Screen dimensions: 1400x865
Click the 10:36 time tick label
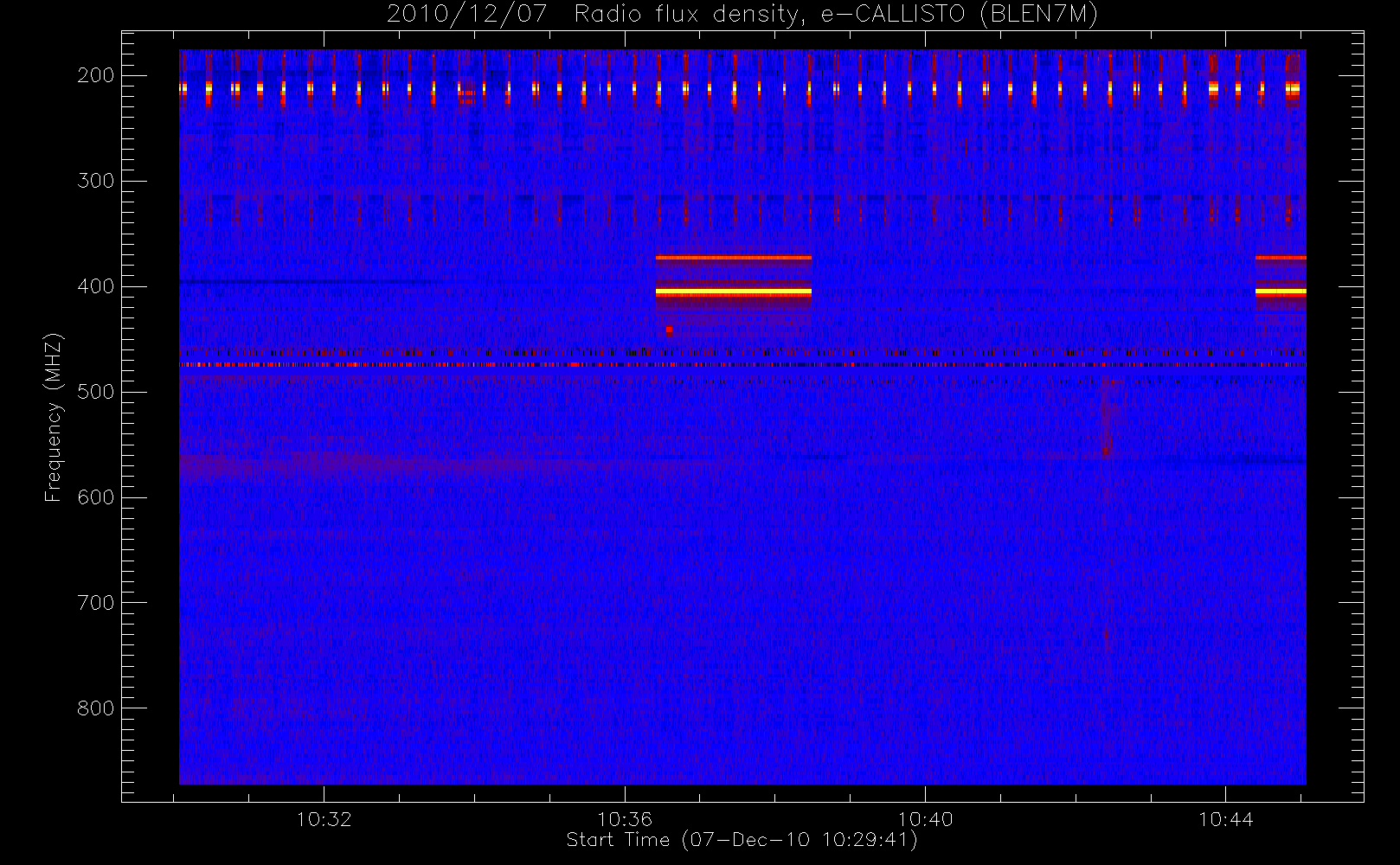click(x=624, y=819)
